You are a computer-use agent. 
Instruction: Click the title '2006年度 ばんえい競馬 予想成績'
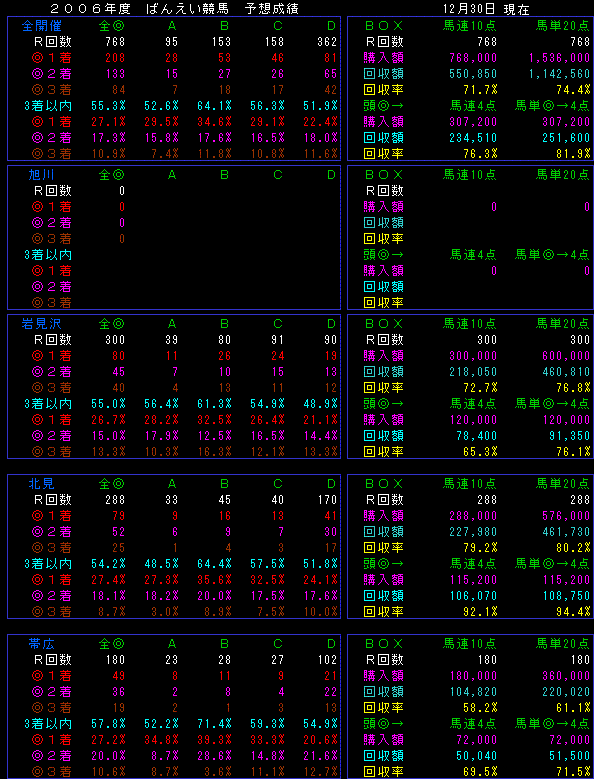point(175,8)
